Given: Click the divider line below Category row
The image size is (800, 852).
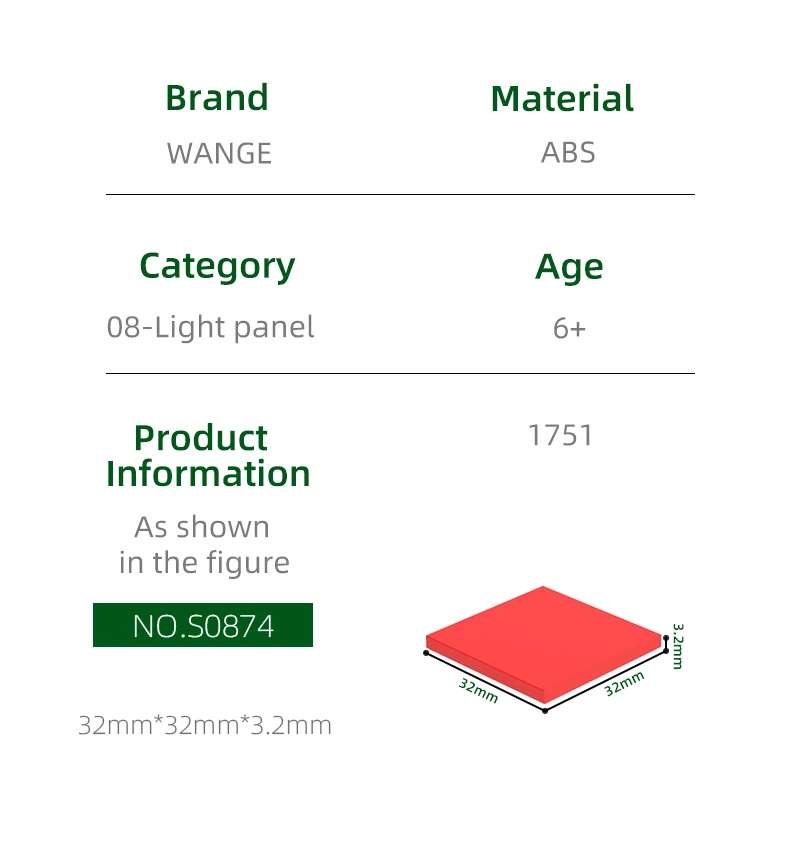Looking at the screenshot, I should coord(400,373).
